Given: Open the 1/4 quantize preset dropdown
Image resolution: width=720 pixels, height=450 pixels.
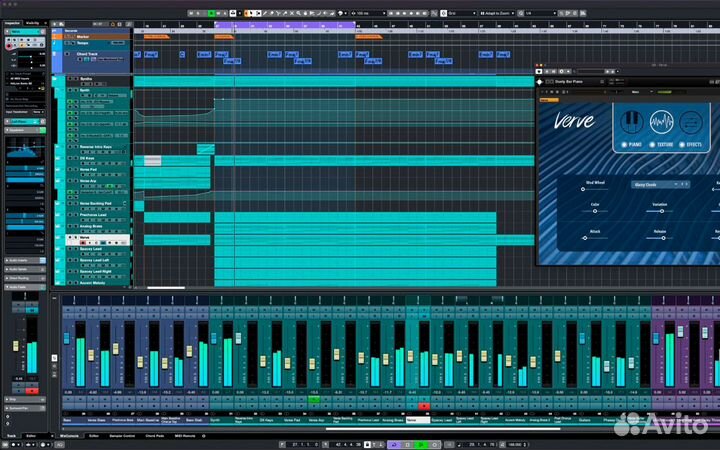Looking at the screenshot, I should point(541,13).
